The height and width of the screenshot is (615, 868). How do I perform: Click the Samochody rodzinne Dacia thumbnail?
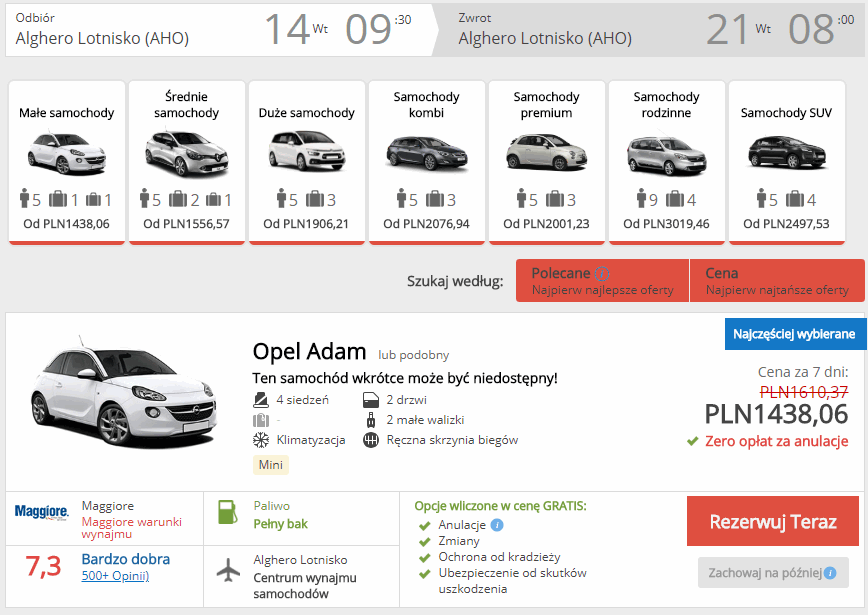(x=666, y=156)
